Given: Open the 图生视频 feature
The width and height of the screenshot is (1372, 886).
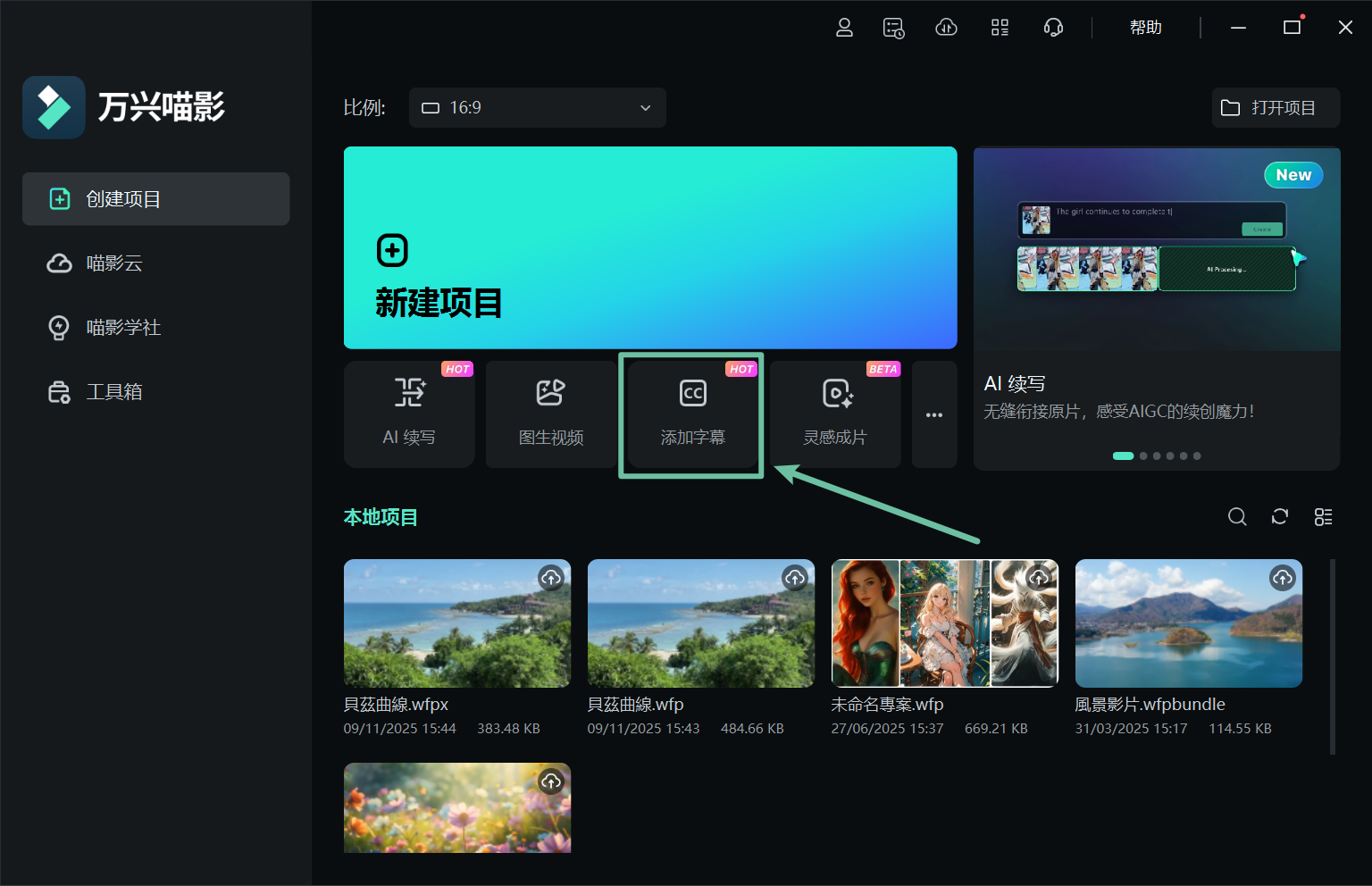Looking at the screenshot, I should coord(550,414).
